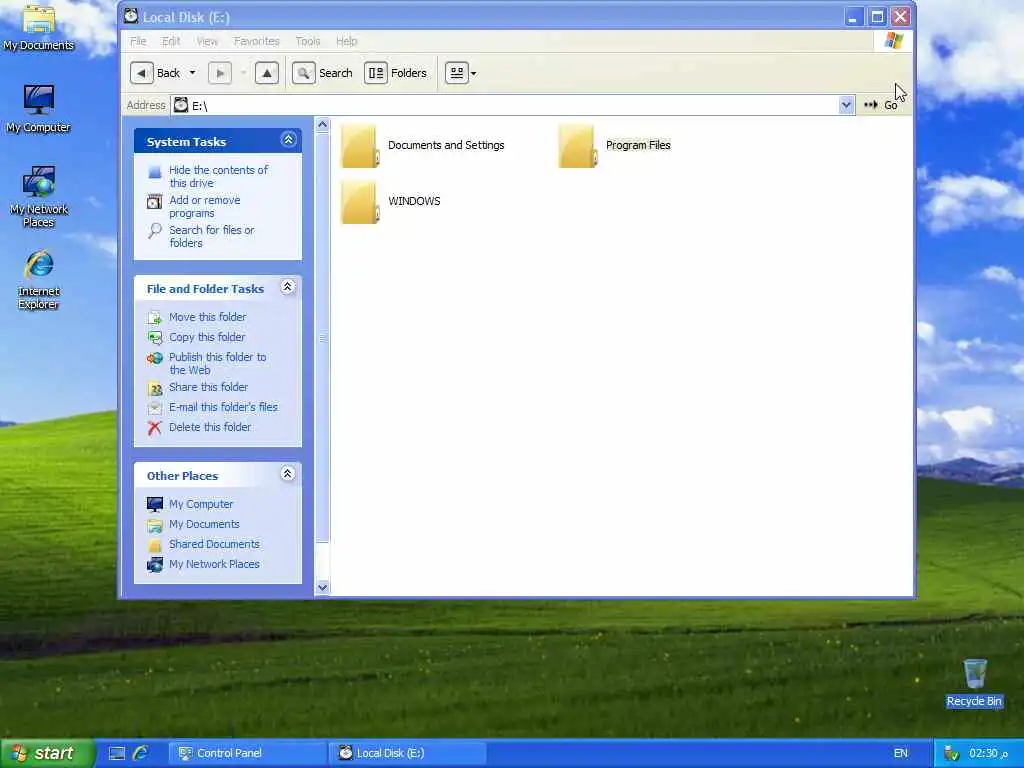1024x768 pixels.
Task: Open My Computer under Other Places
Action: tap(200, 504)
